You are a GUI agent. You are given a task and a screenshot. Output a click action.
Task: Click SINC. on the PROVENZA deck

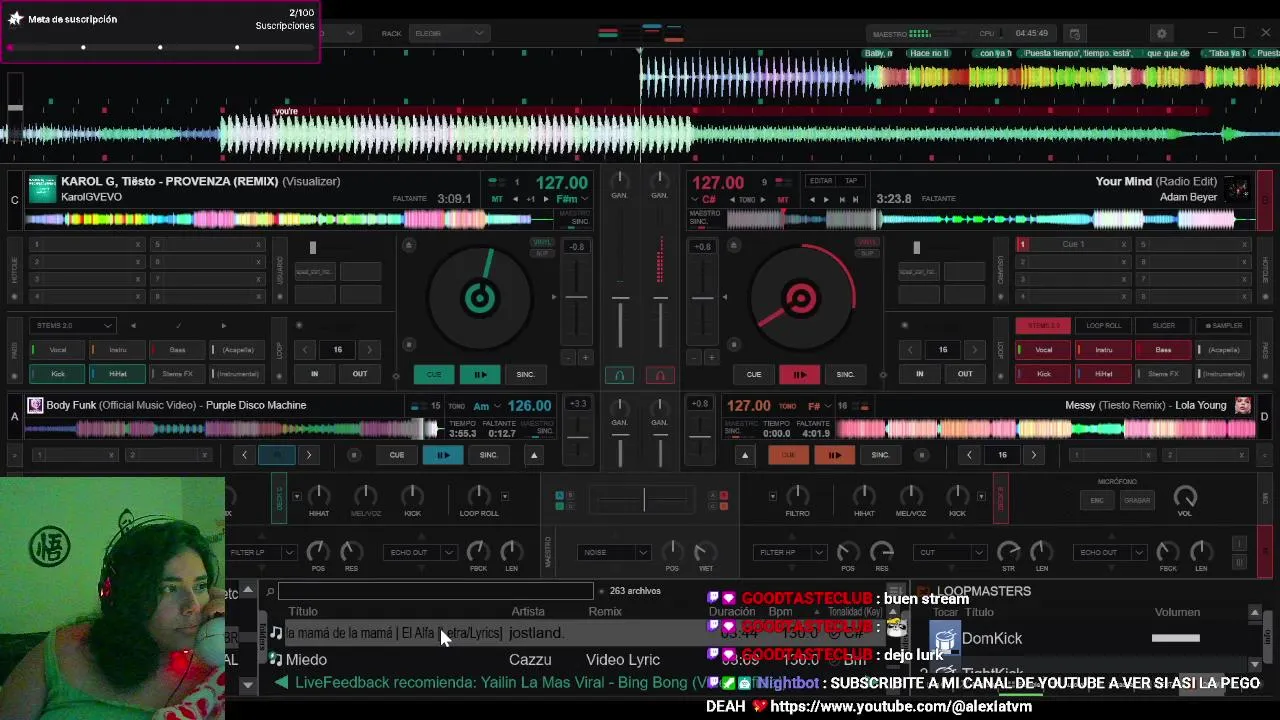coord(526,374)
